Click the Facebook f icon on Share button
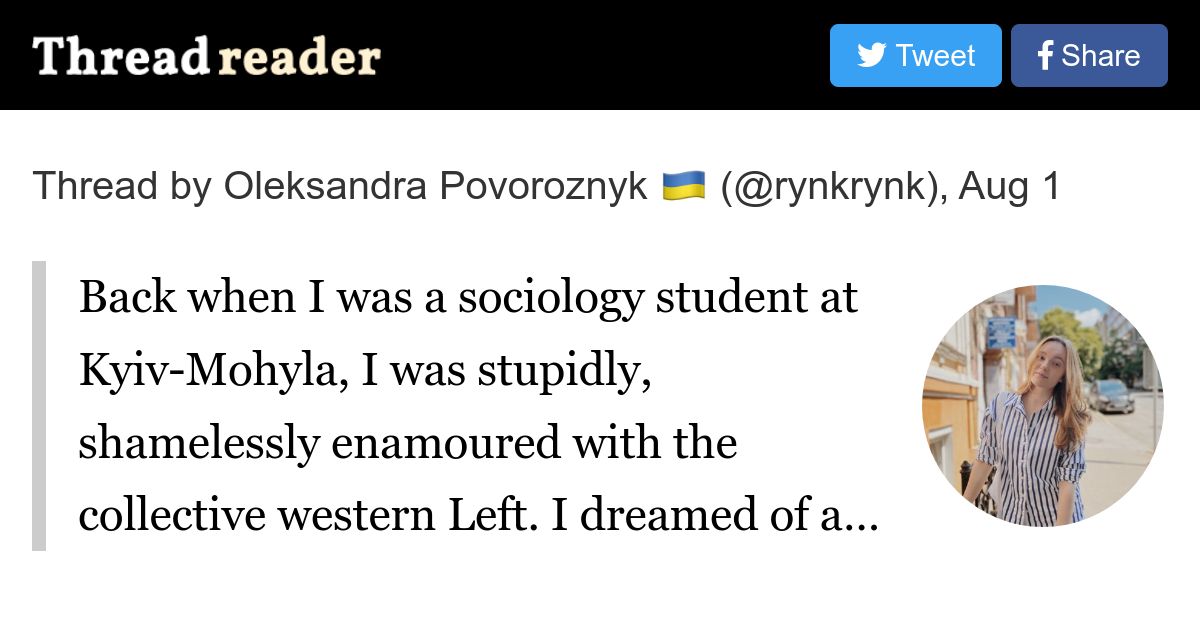 pos(1045,55)
